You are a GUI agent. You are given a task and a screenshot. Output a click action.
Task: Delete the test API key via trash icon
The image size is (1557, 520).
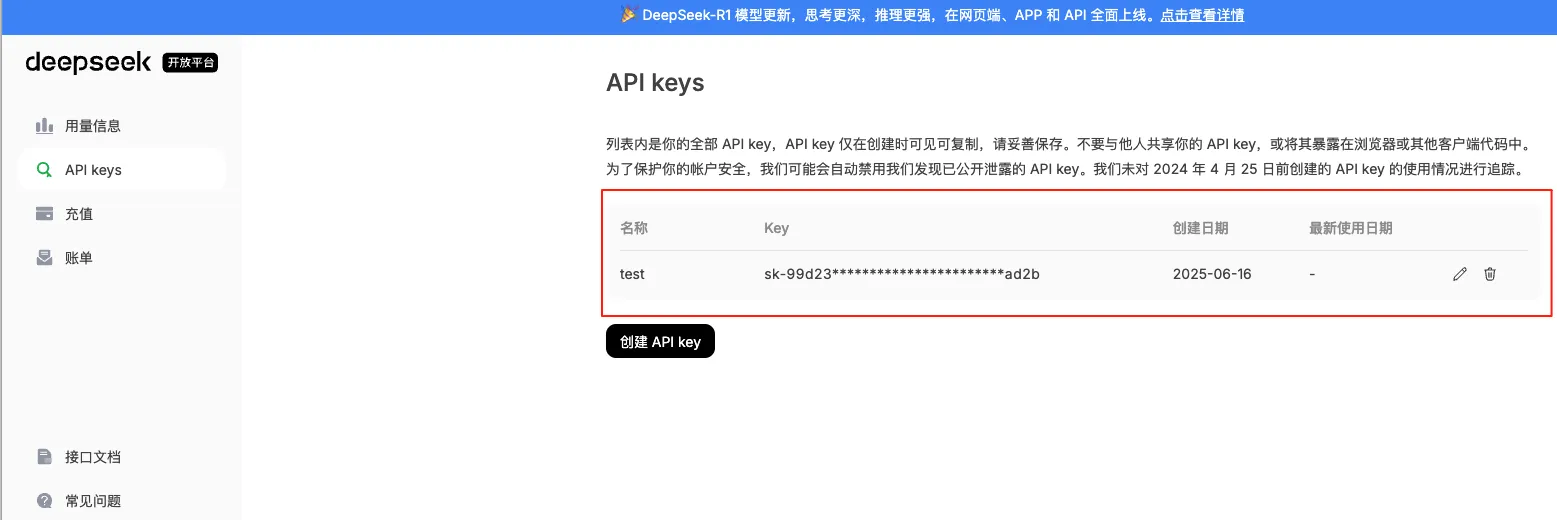click(1490, 274)
